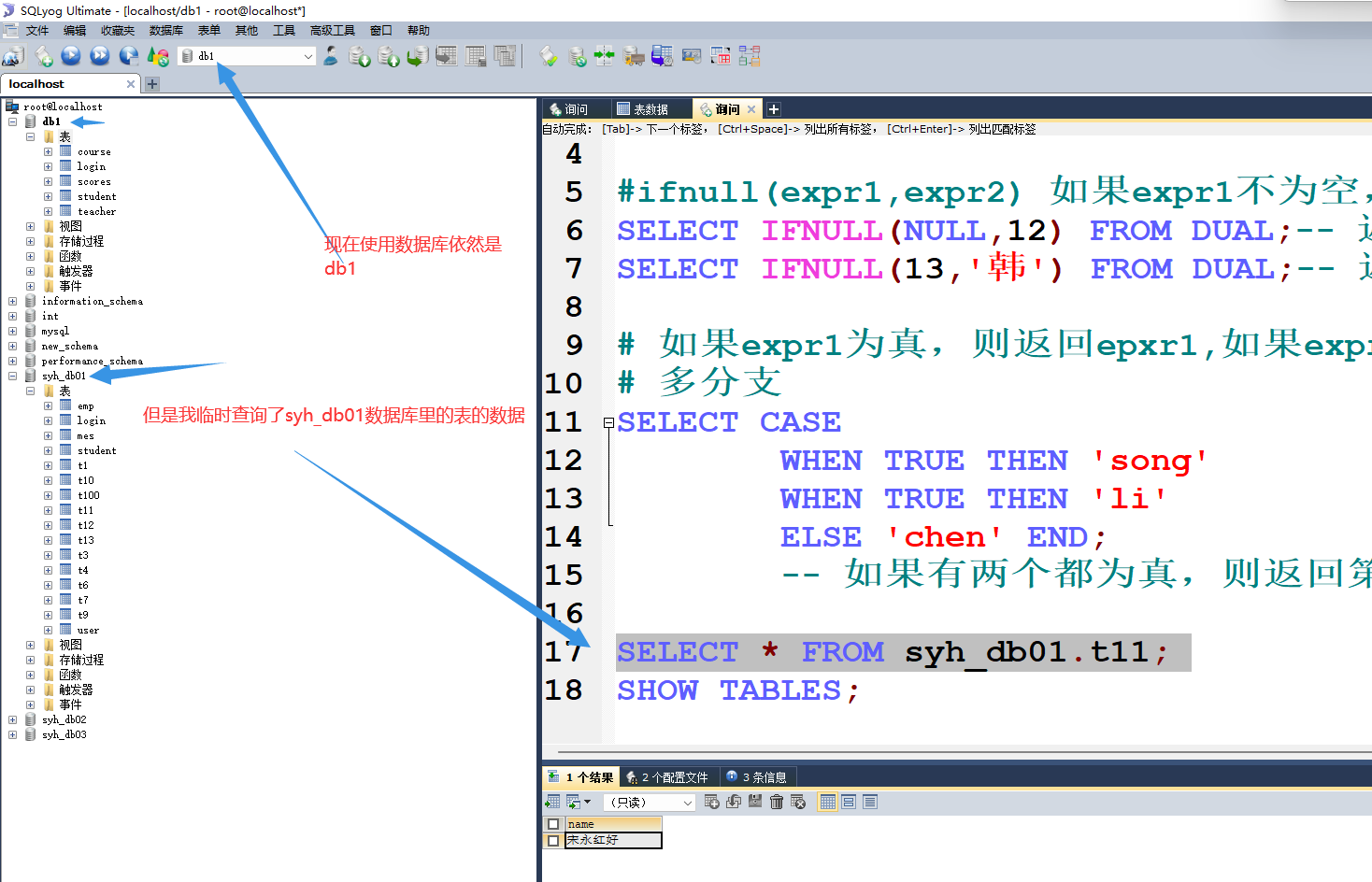Select the user table
Screen dimensions: 1372x882
88,630
